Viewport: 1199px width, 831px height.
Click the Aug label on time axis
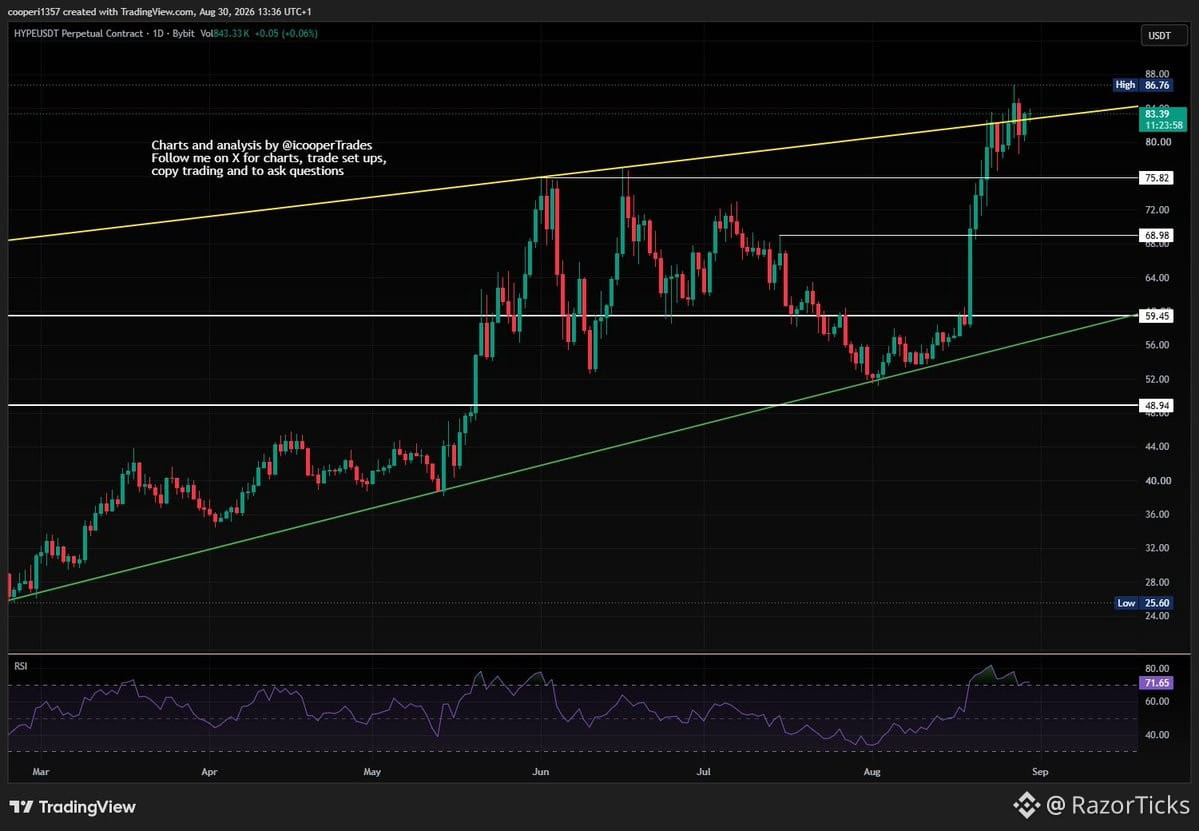(x=872, y=771)
